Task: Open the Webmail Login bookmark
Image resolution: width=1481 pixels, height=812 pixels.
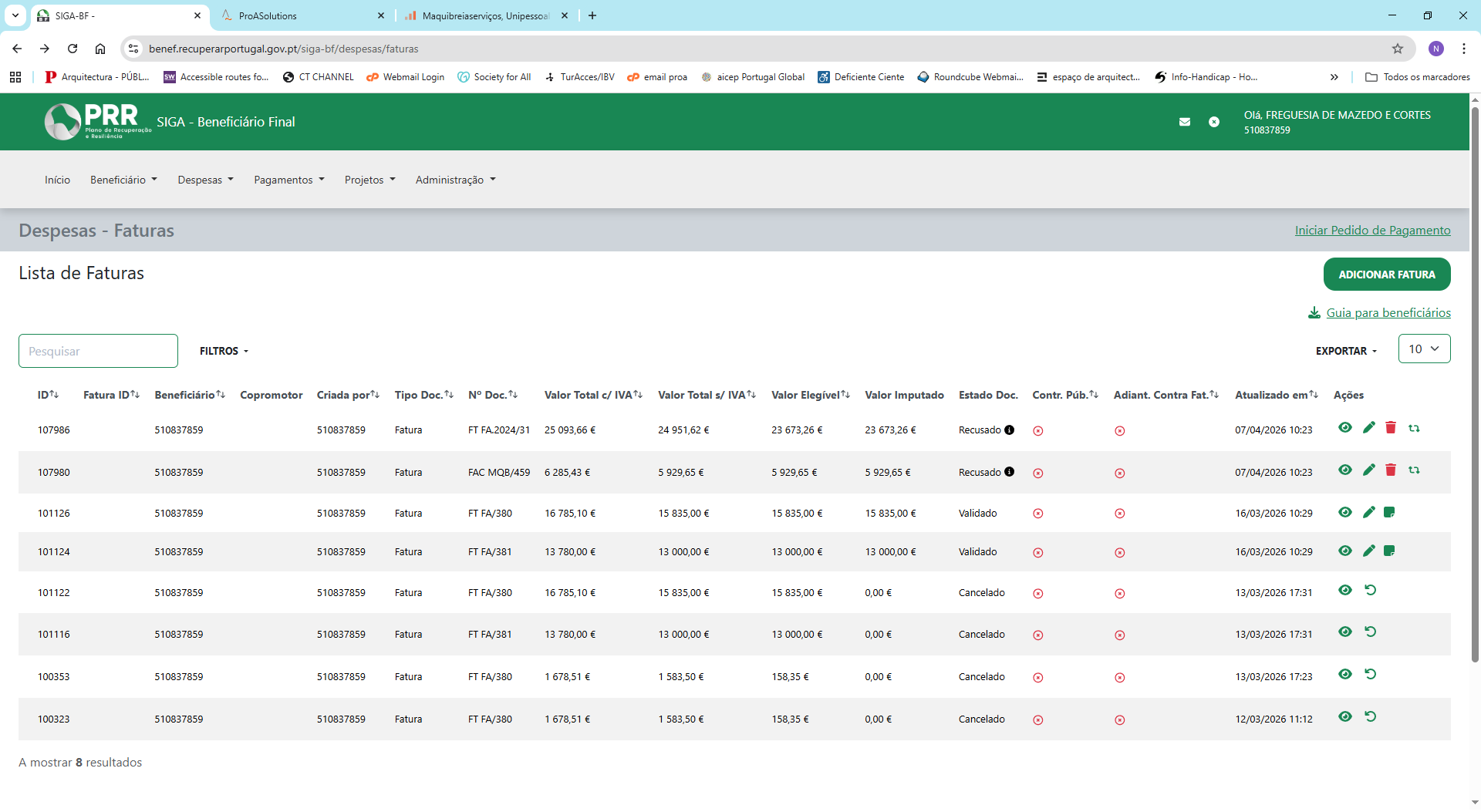Action: (406, 77)
